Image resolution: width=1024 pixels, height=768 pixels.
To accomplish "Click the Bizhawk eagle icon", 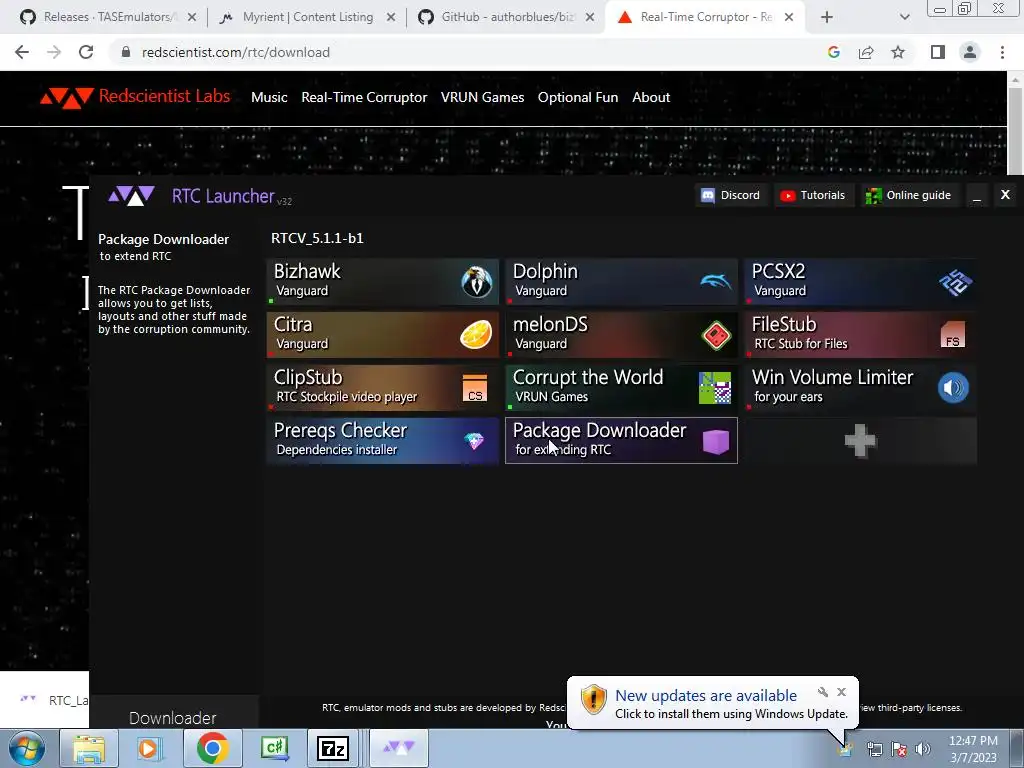I will (x=477, y=282).
